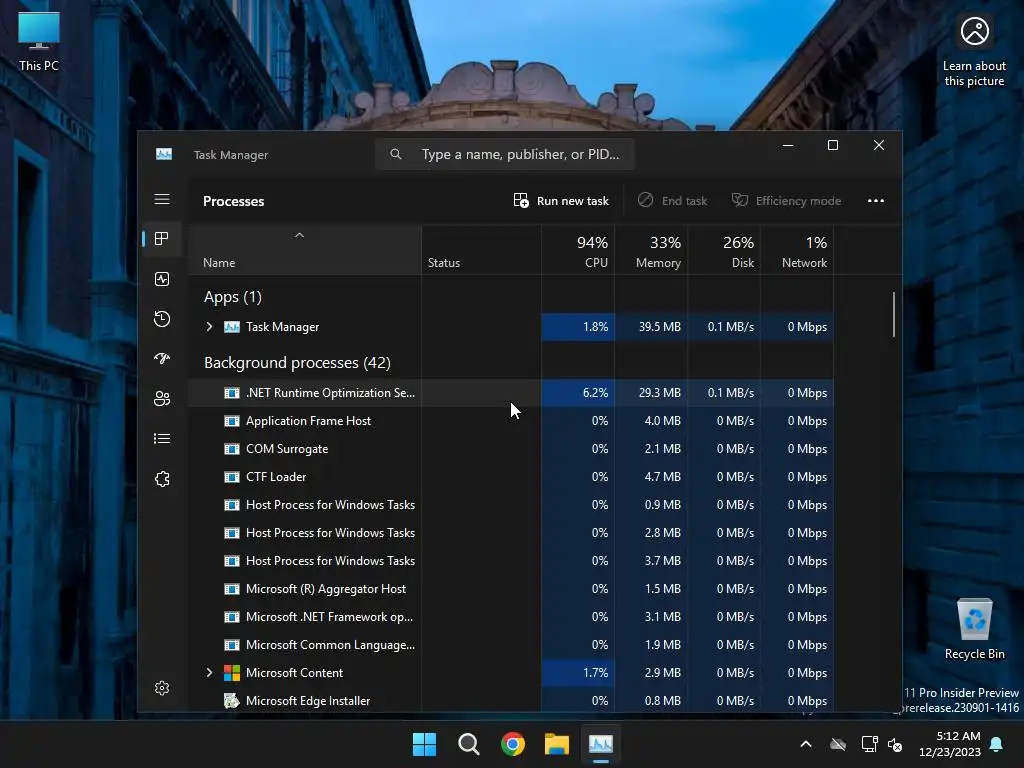
Task: Open the Details page icon in sidebar
Action: pyautogui.click(x=162, y=439)
